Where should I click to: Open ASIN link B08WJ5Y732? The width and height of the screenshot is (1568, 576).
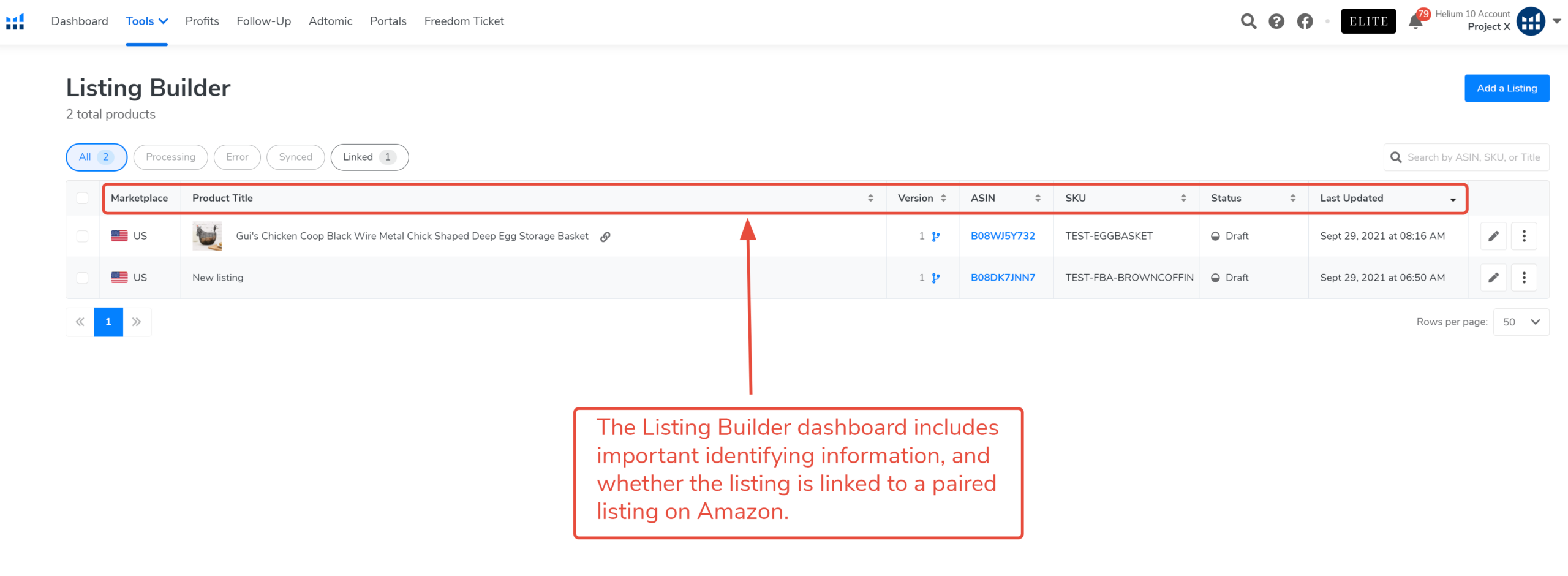[1003, 236]
